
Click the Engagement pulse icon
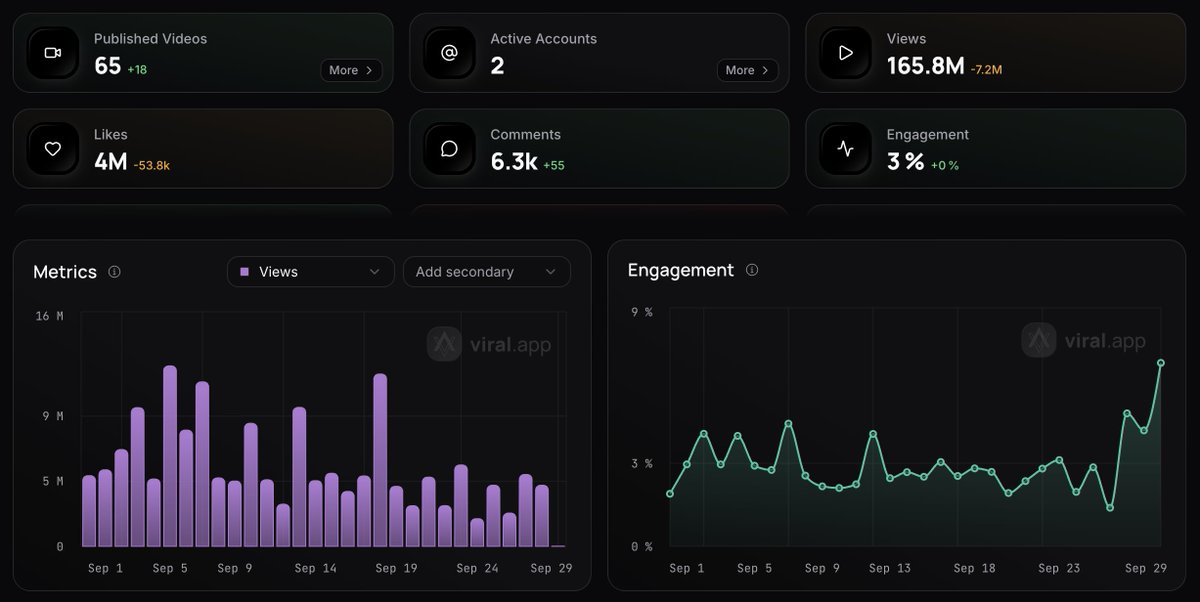(846, 149)
